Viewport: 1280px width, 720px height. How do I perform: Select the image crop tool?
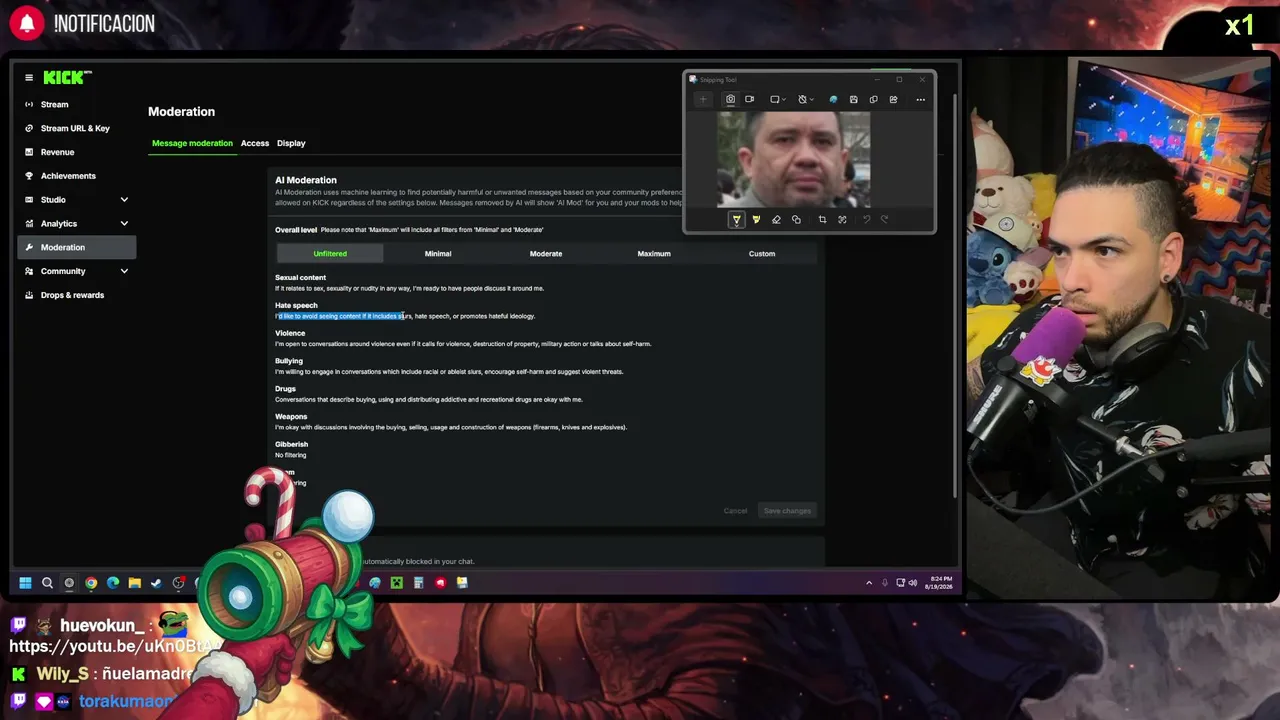click(822, 220)
